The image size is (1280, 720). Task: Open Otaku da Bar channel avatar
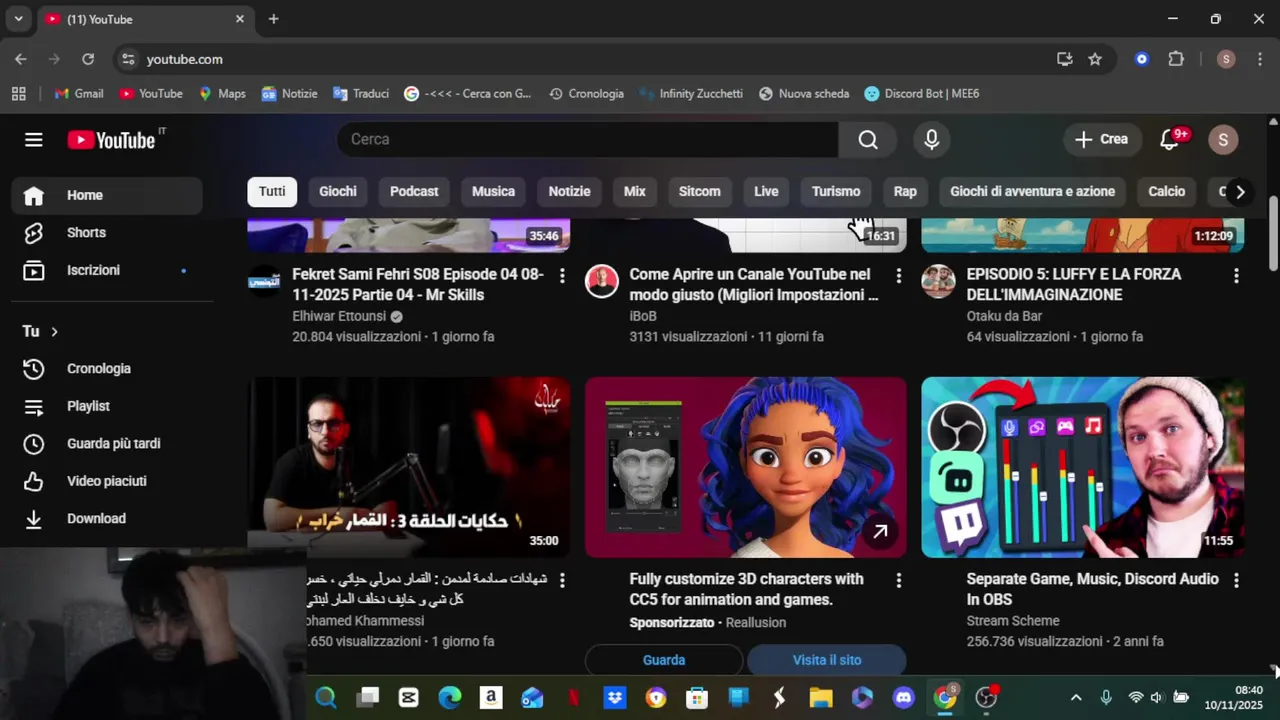[939, 282]
